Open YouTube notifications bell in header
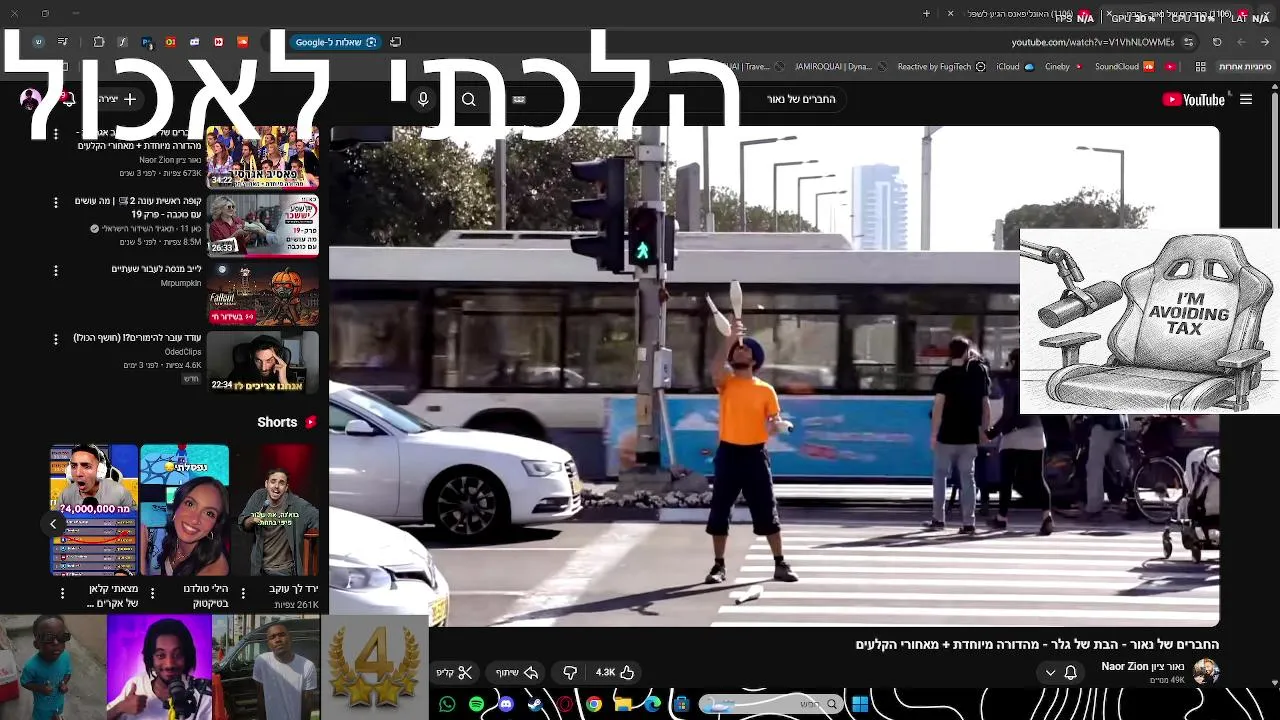Screen dimensions: 1280x720 coord(68,99)
